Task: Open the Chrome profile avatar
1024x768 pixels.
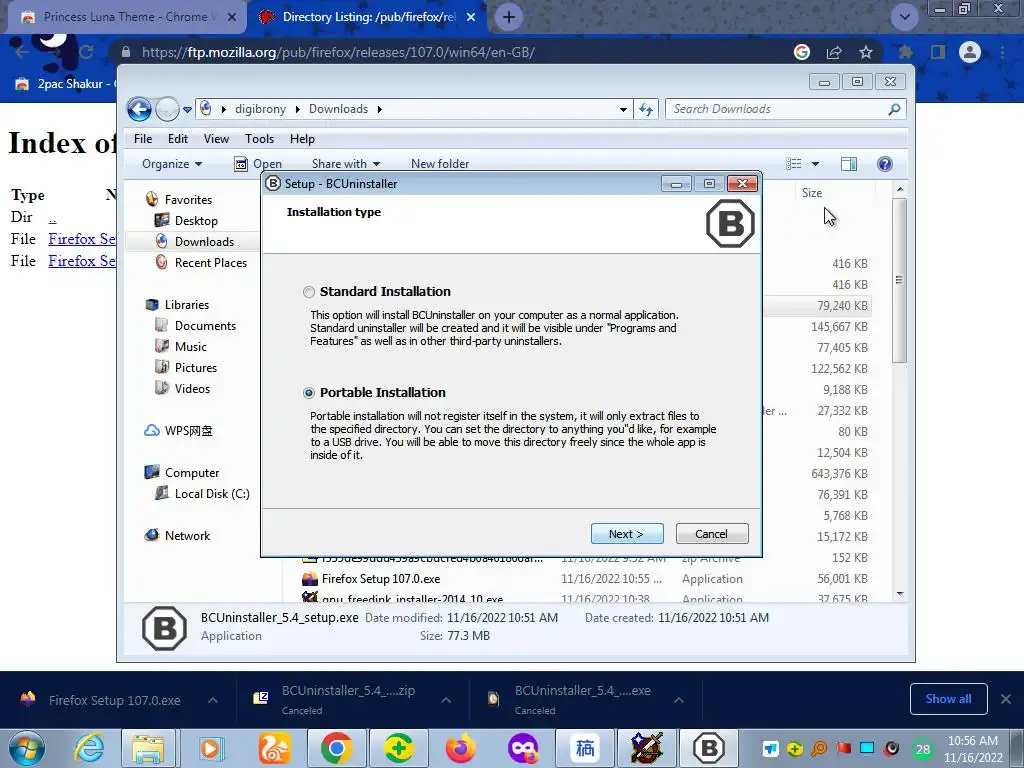Action: pos(970,52)
